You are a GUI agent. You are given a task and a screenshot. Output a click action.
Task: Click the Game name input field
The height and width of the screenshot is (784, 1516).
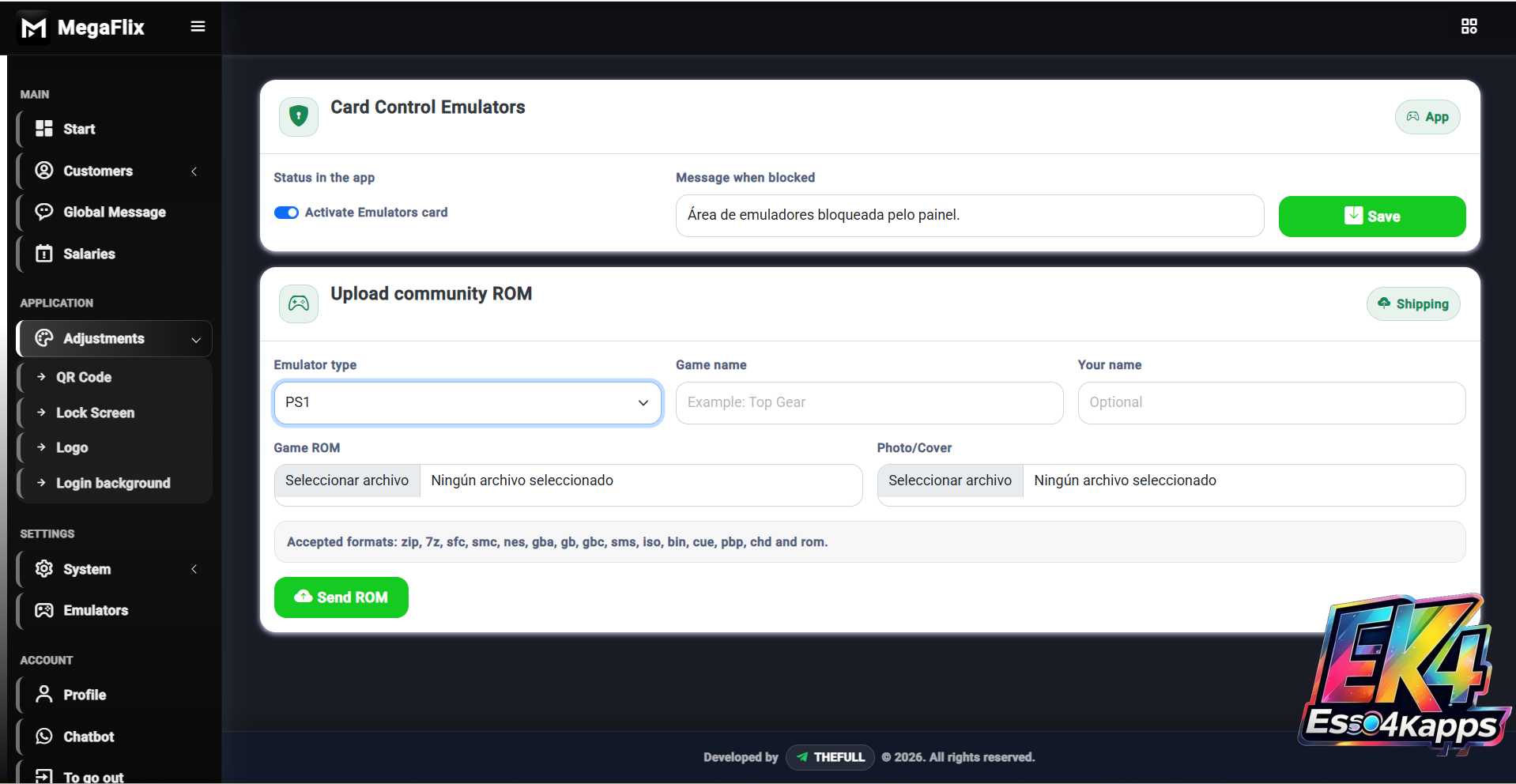pos(869,403)
